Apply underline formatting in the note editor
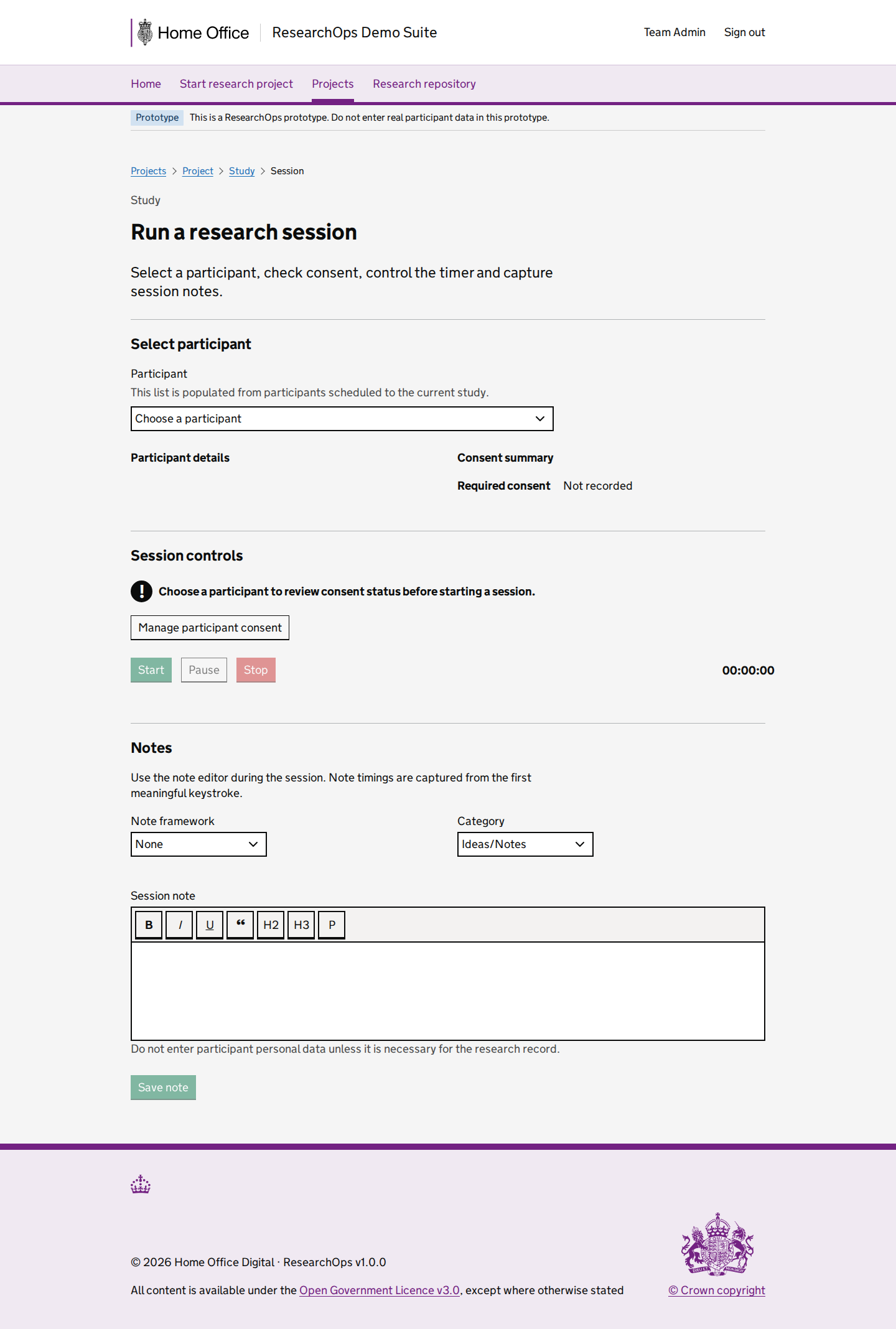The image size is (896, 1329). click(210, 925)
